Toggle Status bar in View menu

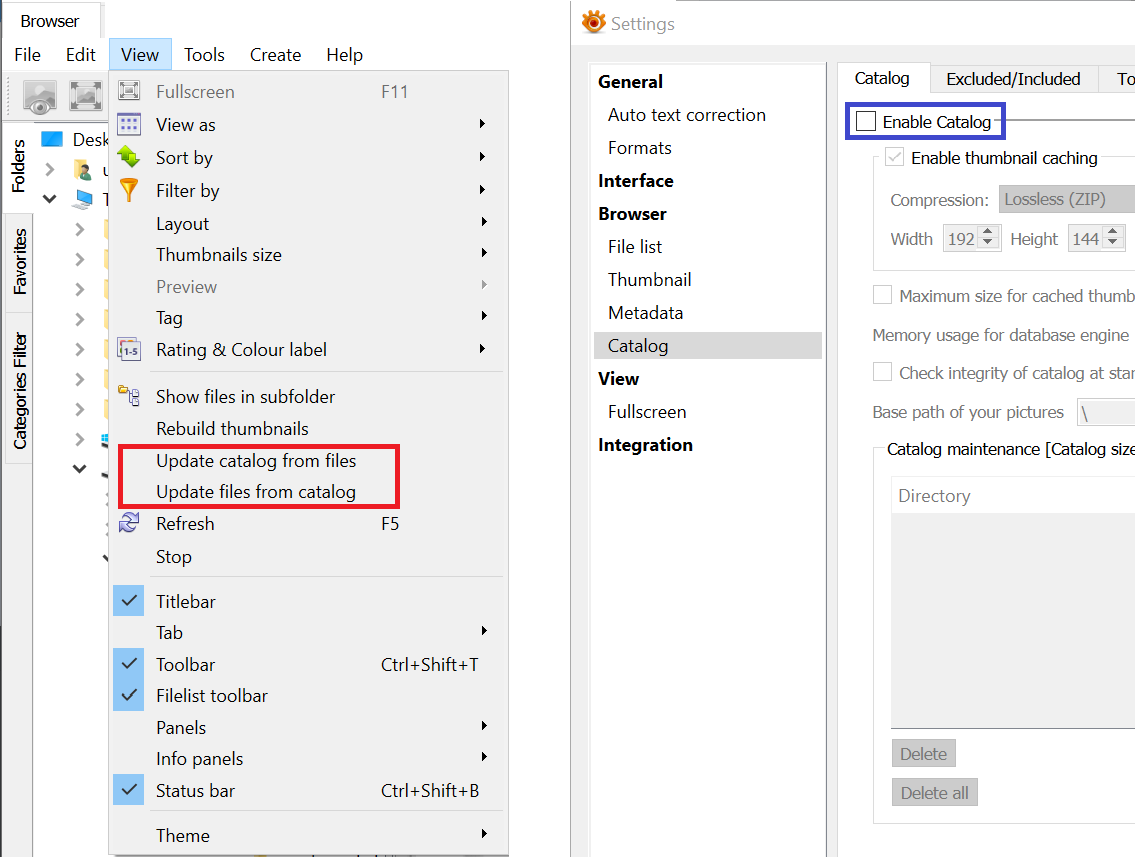tap(129, 790)
